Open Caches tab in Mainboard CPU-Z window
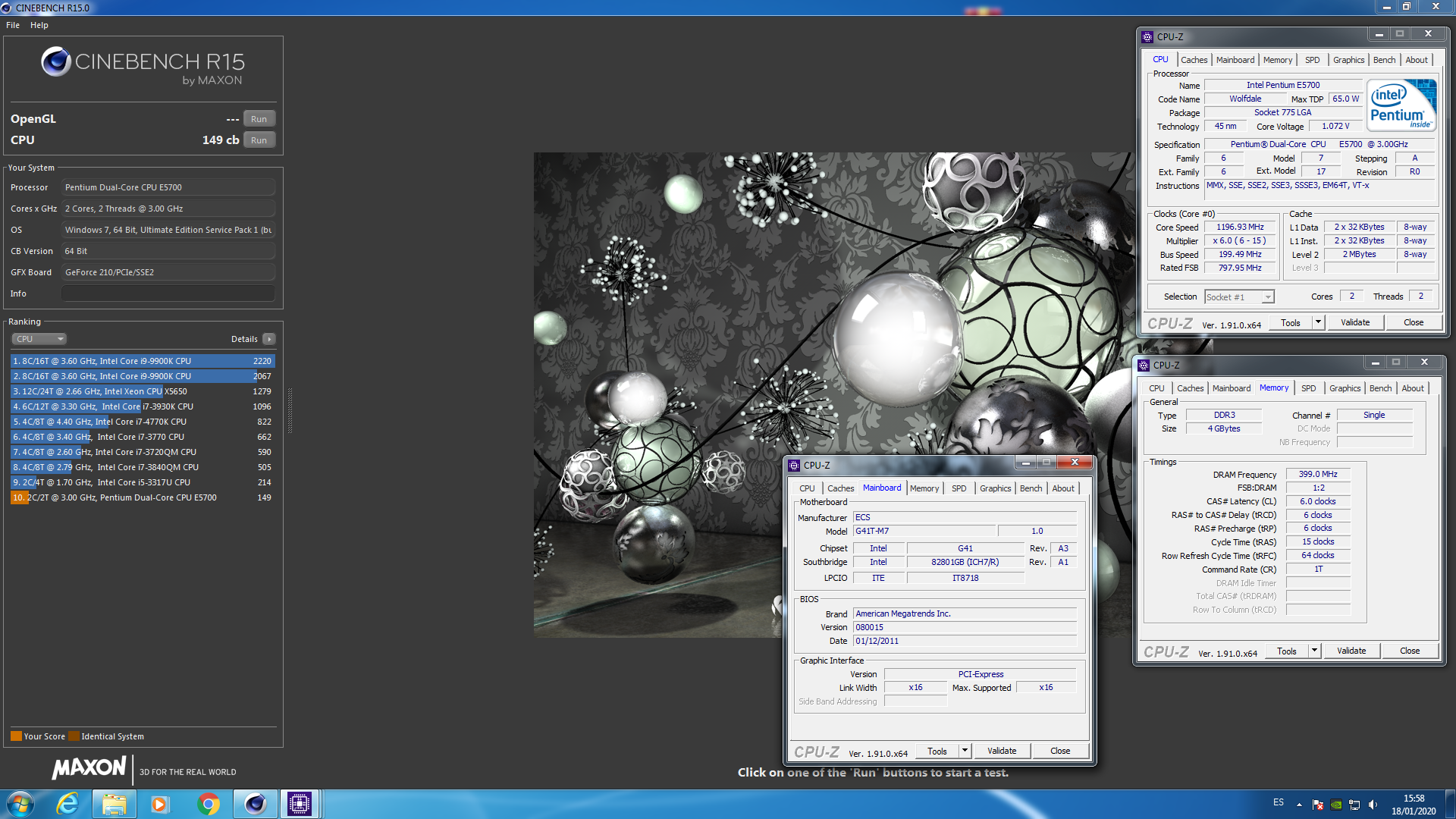 coord(840,488)
